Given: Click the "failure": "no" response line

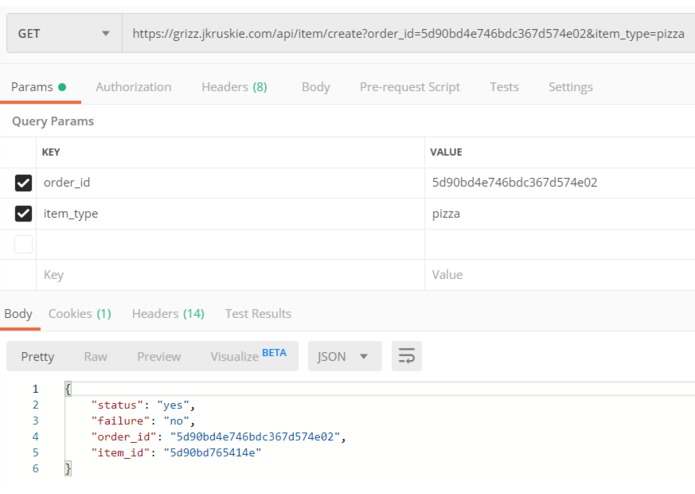Looking at the screenshot, I should click(x=143, y=421).
